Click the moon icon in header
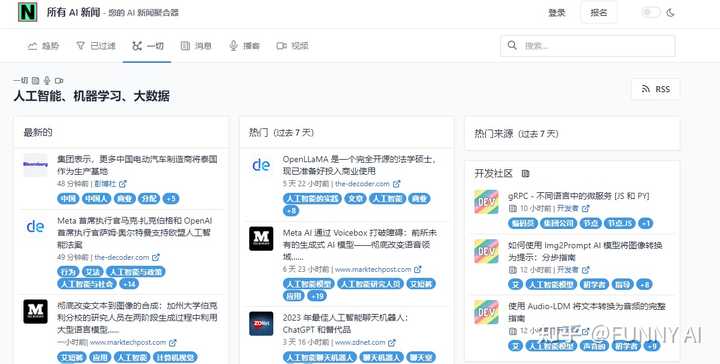The width and height of the screenshot is (720, 364). (x=670, y=12)
